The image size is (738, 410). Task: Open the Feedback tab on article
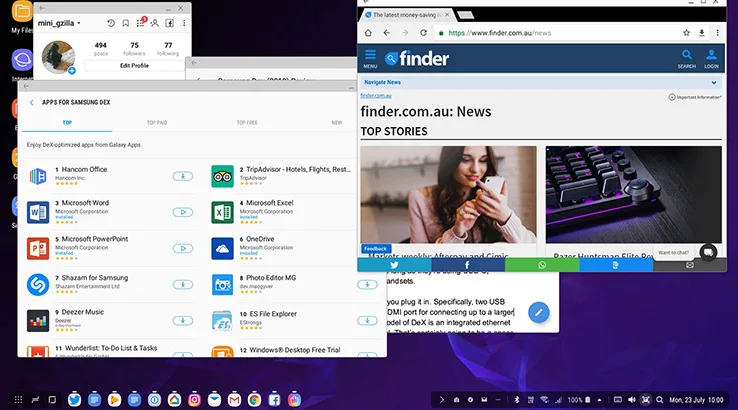[x=375, y=248]
